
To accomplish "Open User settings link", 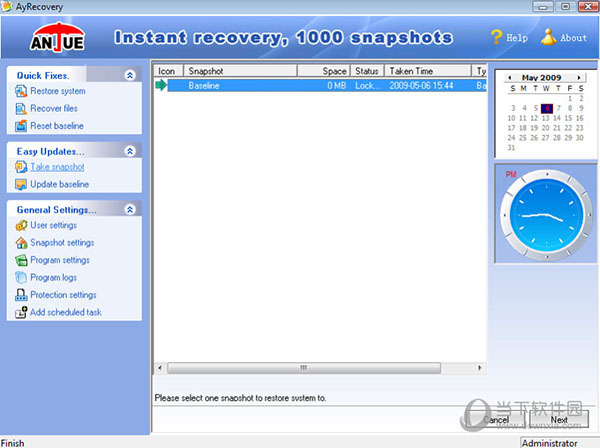I will click(x=54, y=225).
